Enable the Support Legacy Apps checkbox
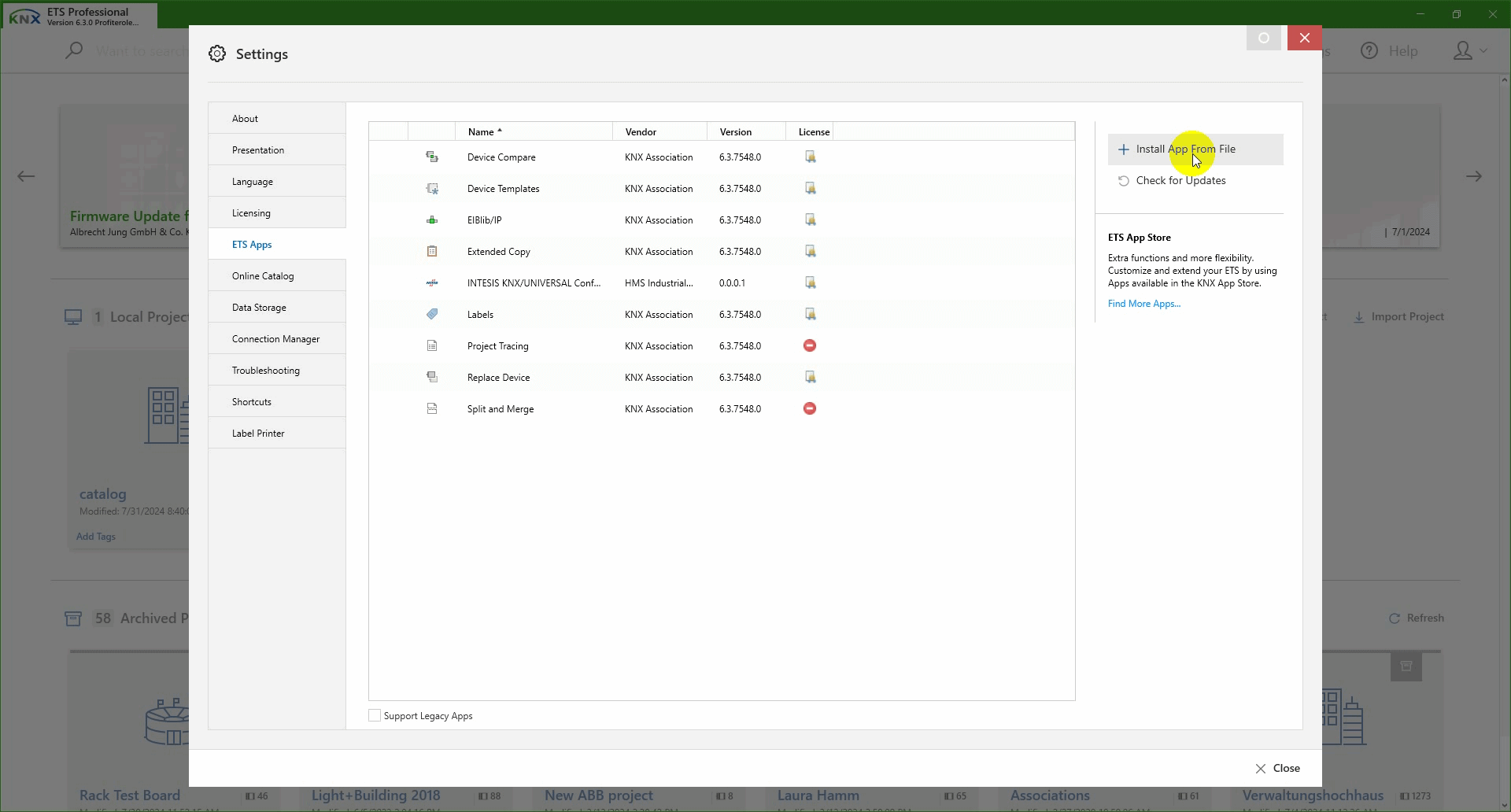 [x=375, y=716]
